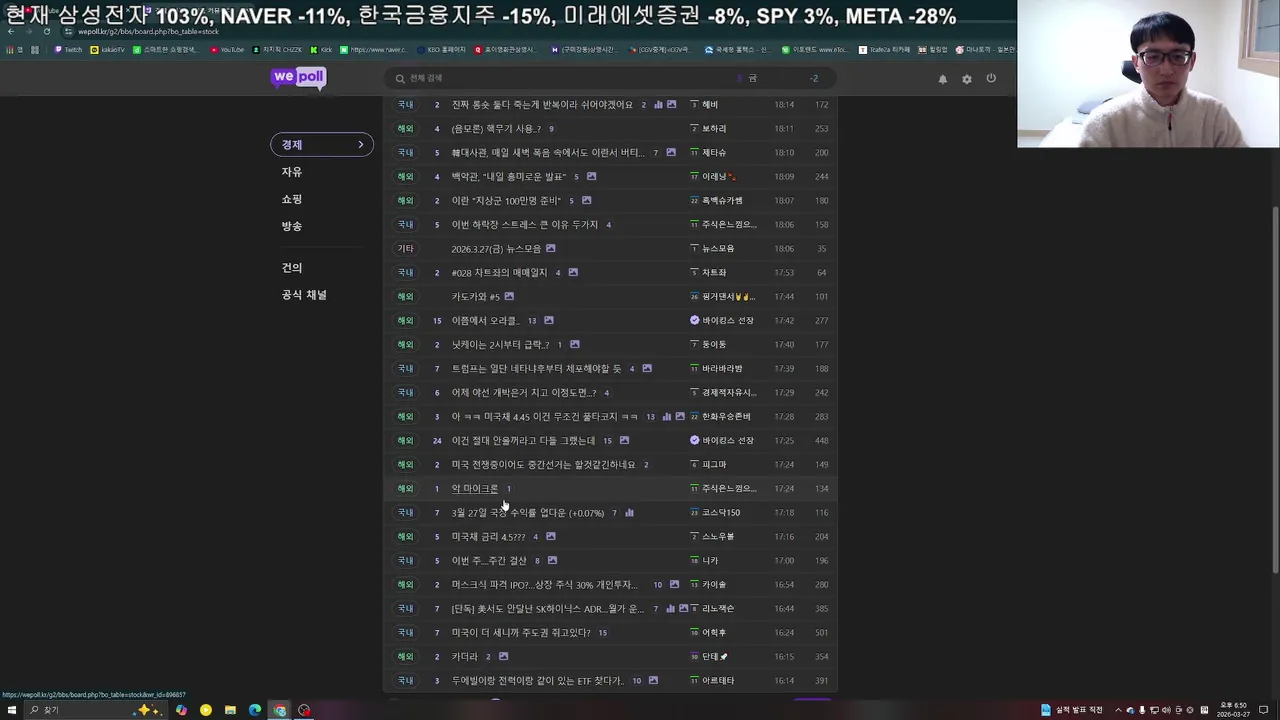The height and width of the screenshot is (720, 1280).
Task: Open Microsoft Edge from the taskbar
Action: click(255, 710)
